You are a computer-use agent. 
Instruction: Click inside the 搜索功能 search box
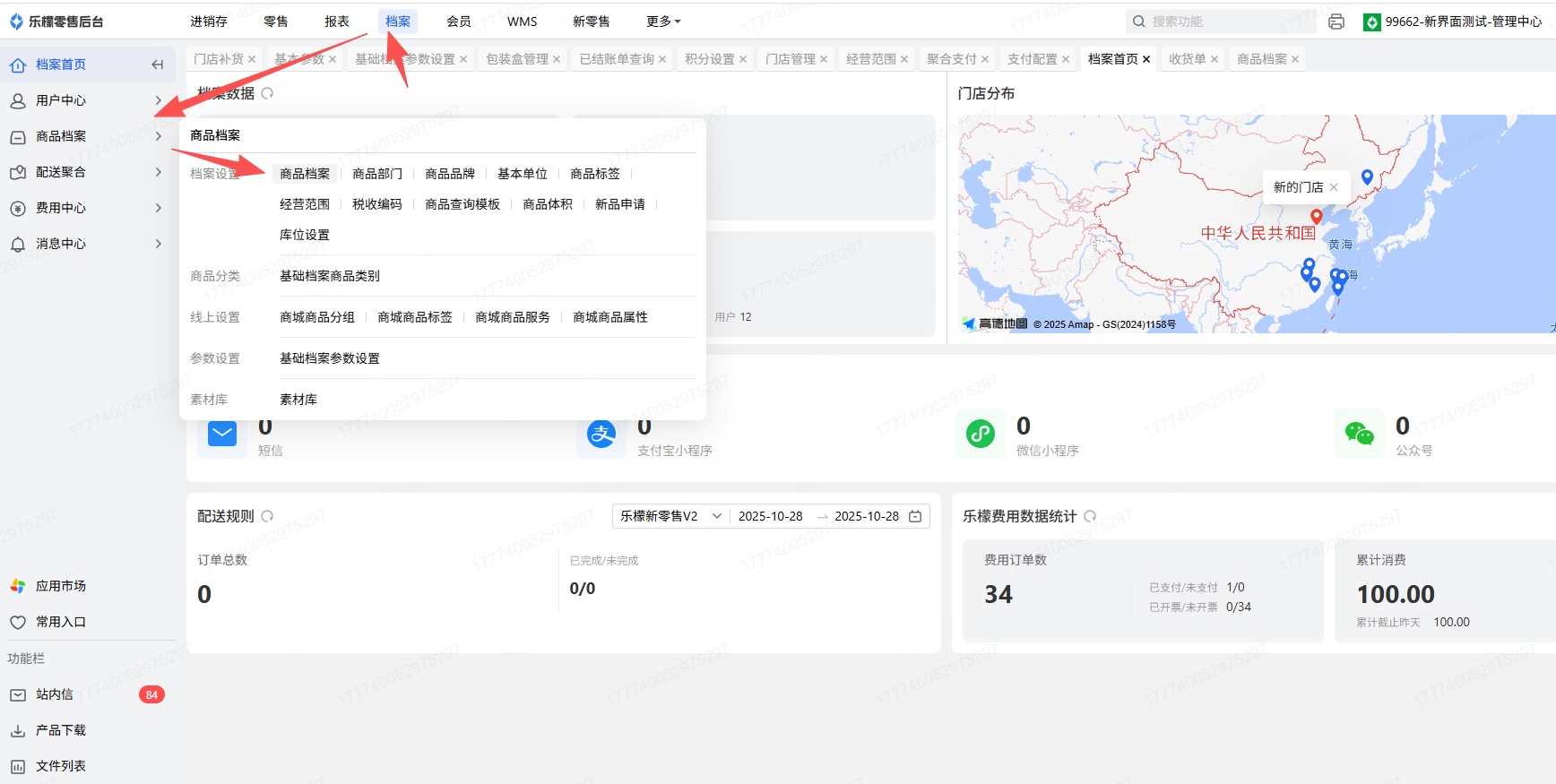coord(1220,22)
